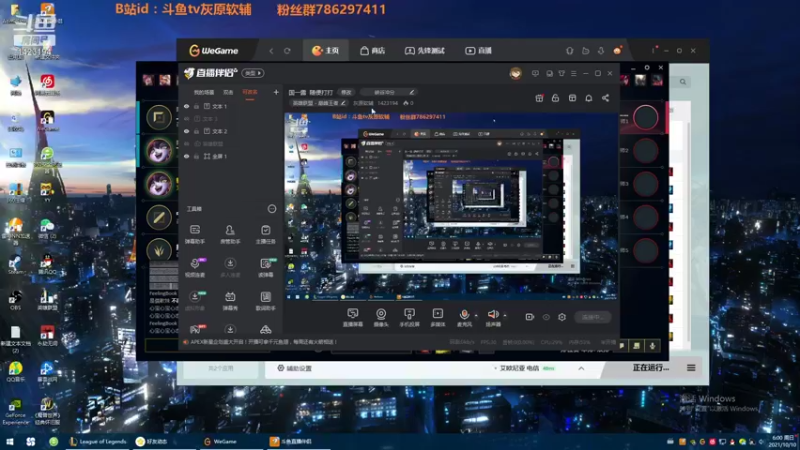800x450 pixels.
Task: Click the lock icon above the preview
Action: (x=556, y=98)
